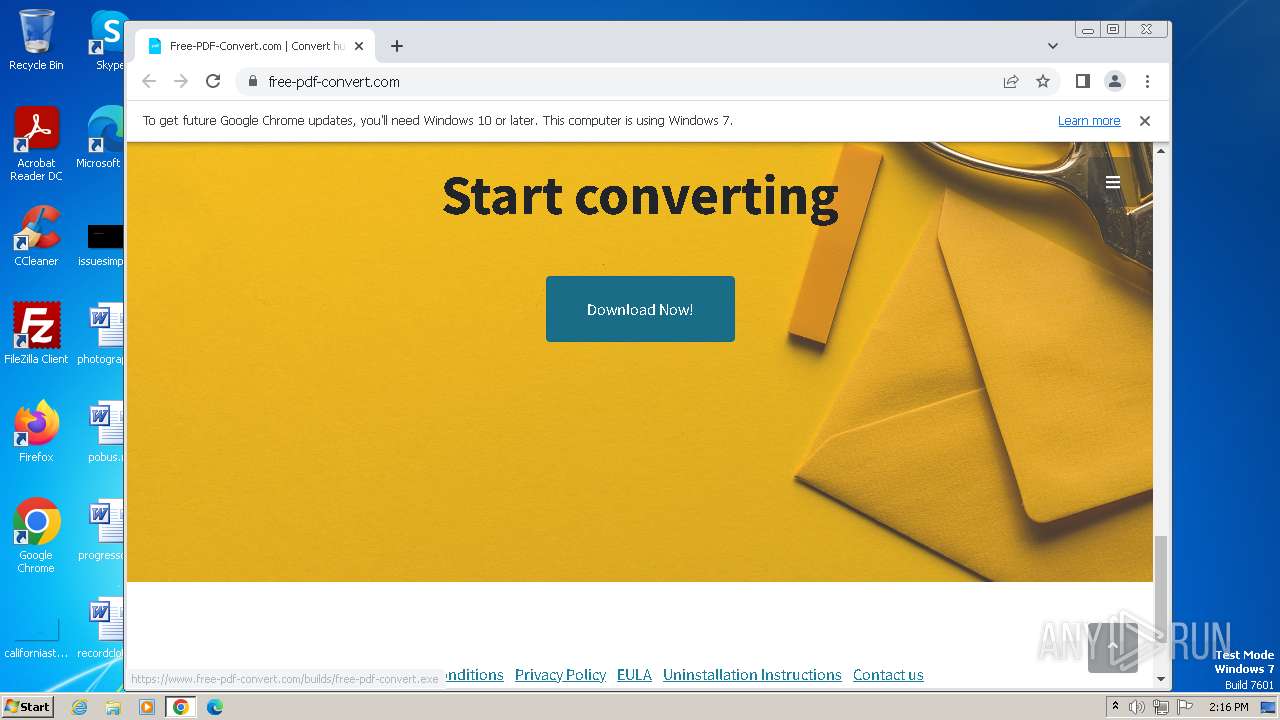Bookmark this page with the star icon
This screenshot has height=720, width=1280.
1043,81
